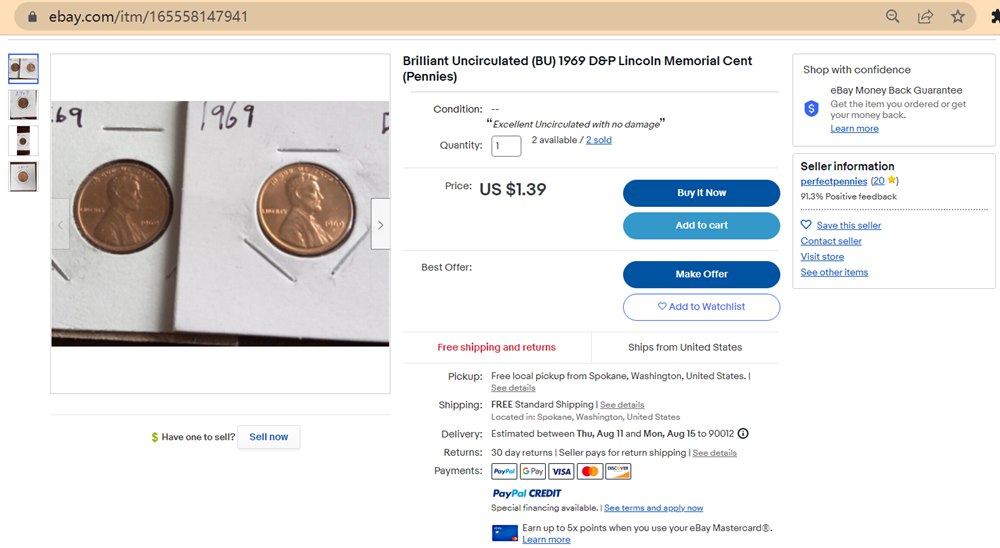Click the browser address bar URL
The height and width of the screenshot is (548, 1000).
[148, 17]
